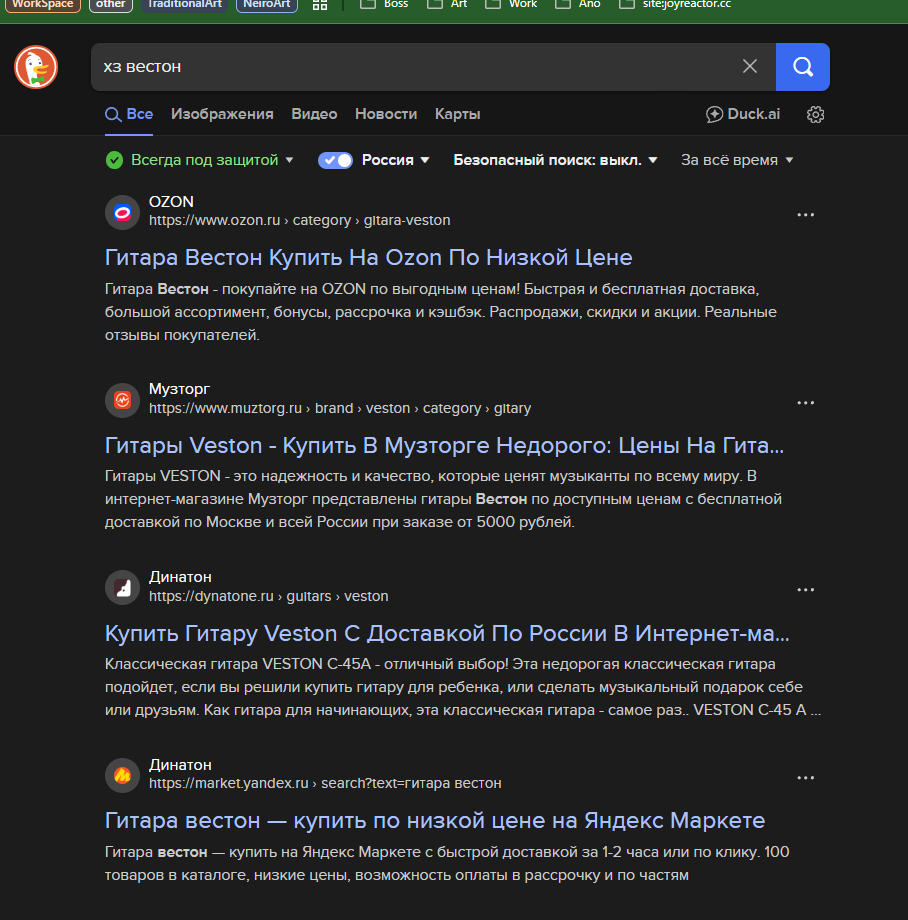Click the Музторг site name
Screen dimensions: 908x920
pos(179,389)
